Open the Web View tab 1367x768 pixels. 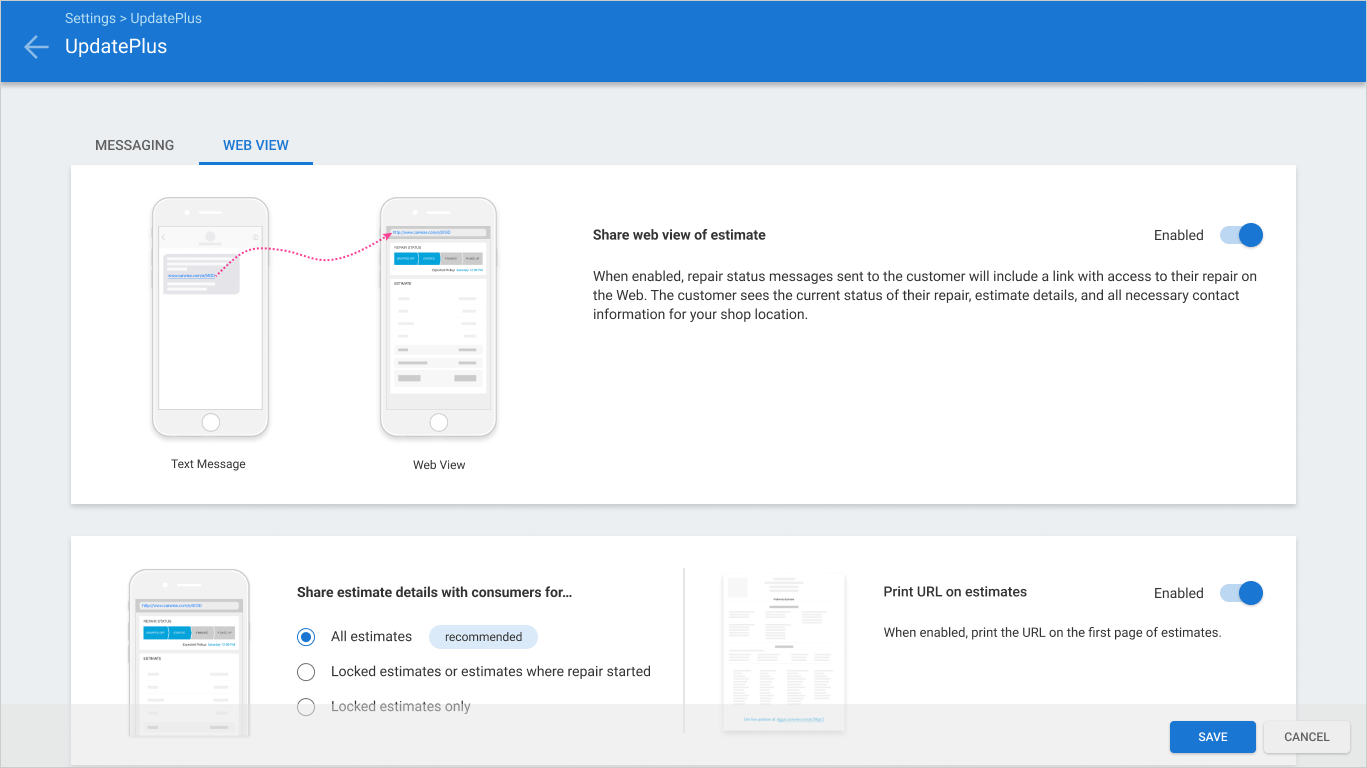[x=256, y=145]
